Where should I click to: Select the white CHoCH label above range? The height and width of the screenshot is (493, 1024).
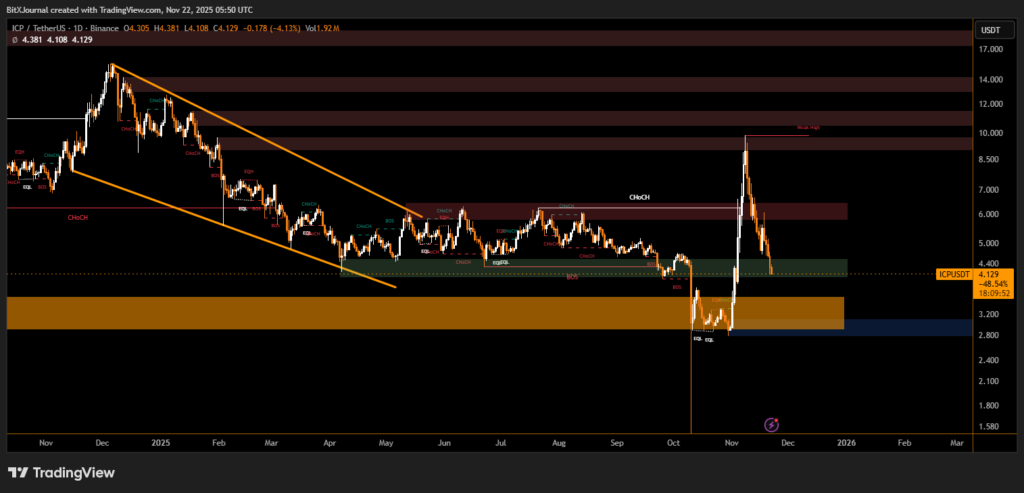tap(638, 198)
